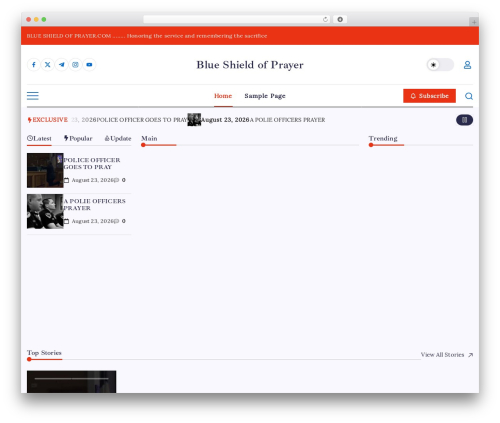Open the Sample Page menu item
Viewport: 500px width, 423px height.
point(265,96)
